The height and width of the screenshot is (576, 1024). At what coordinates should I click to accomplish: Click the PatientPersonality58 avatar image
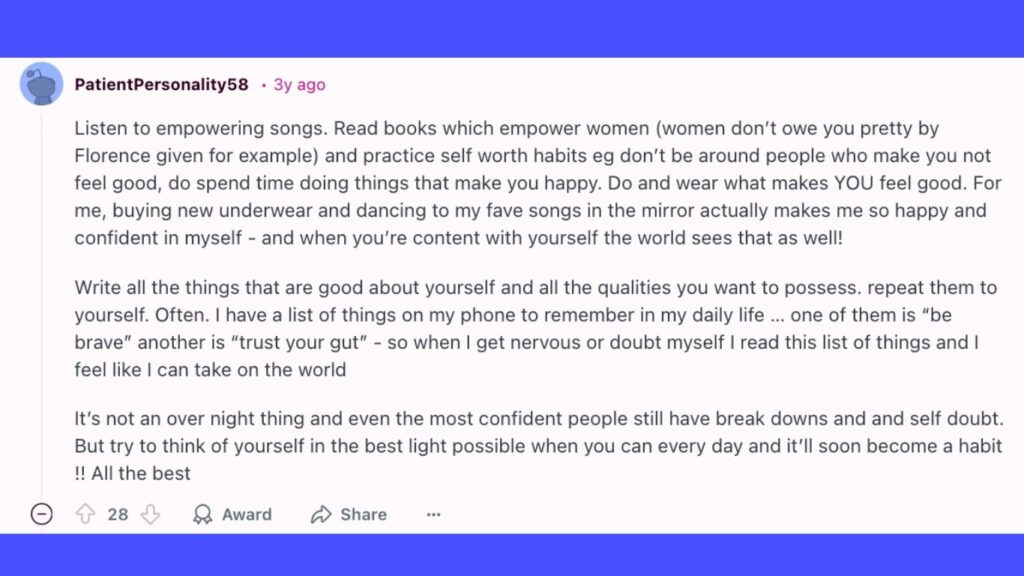point(41,84)
